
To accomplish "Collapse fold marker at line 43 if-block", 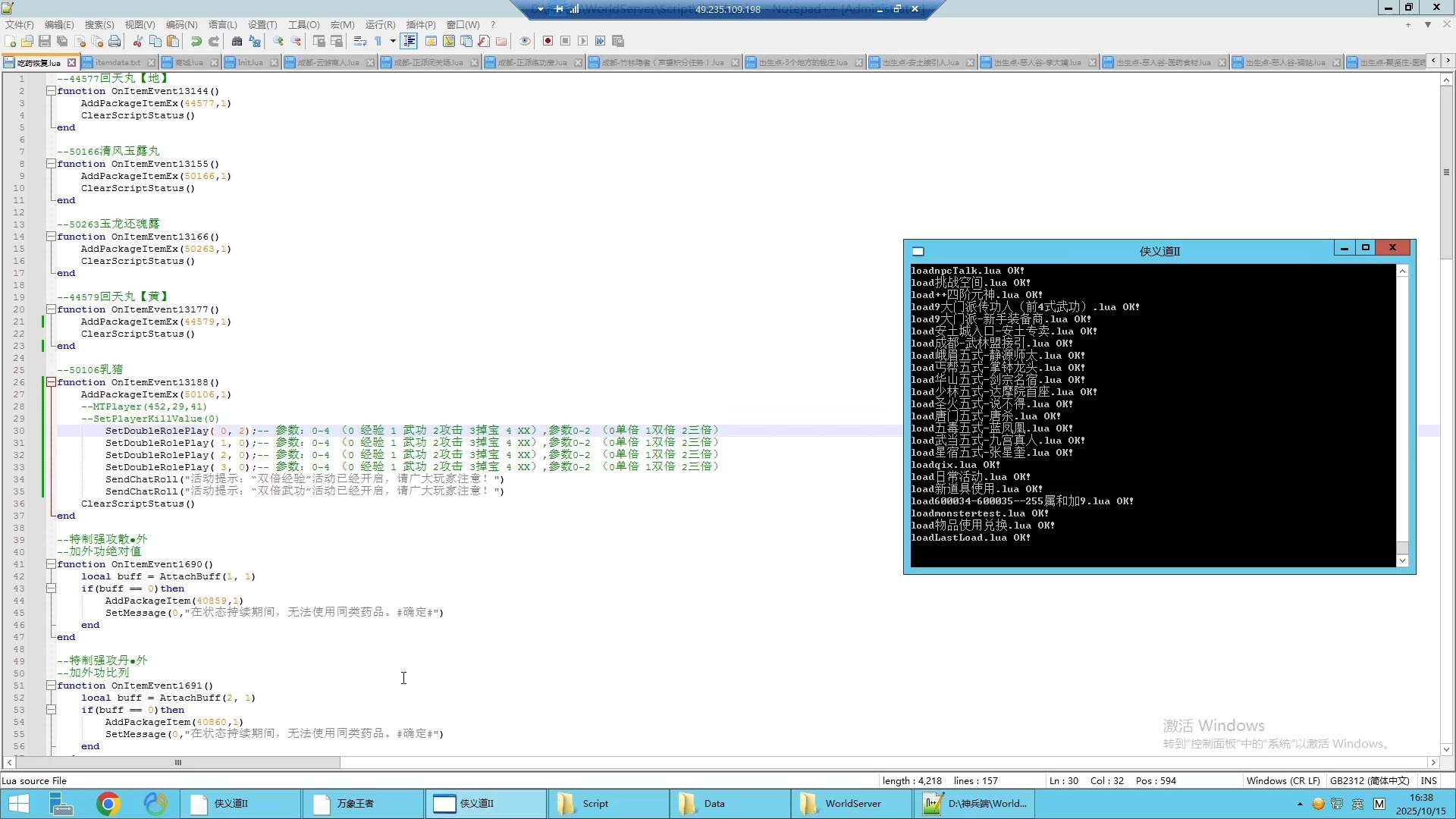I will point(51,588).
